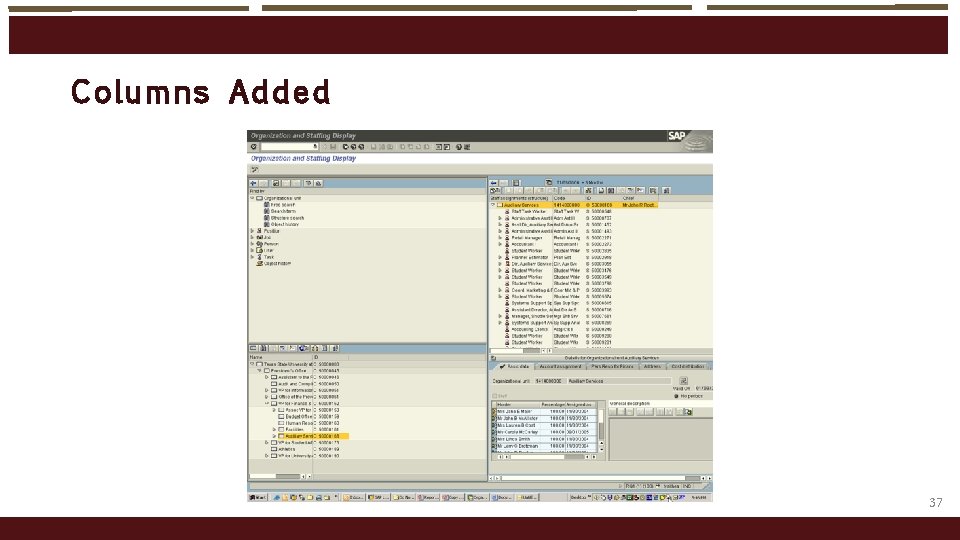The image size is (960, 540).
Task: Collapse the Organizational unit search node
Action: [252, 198]
